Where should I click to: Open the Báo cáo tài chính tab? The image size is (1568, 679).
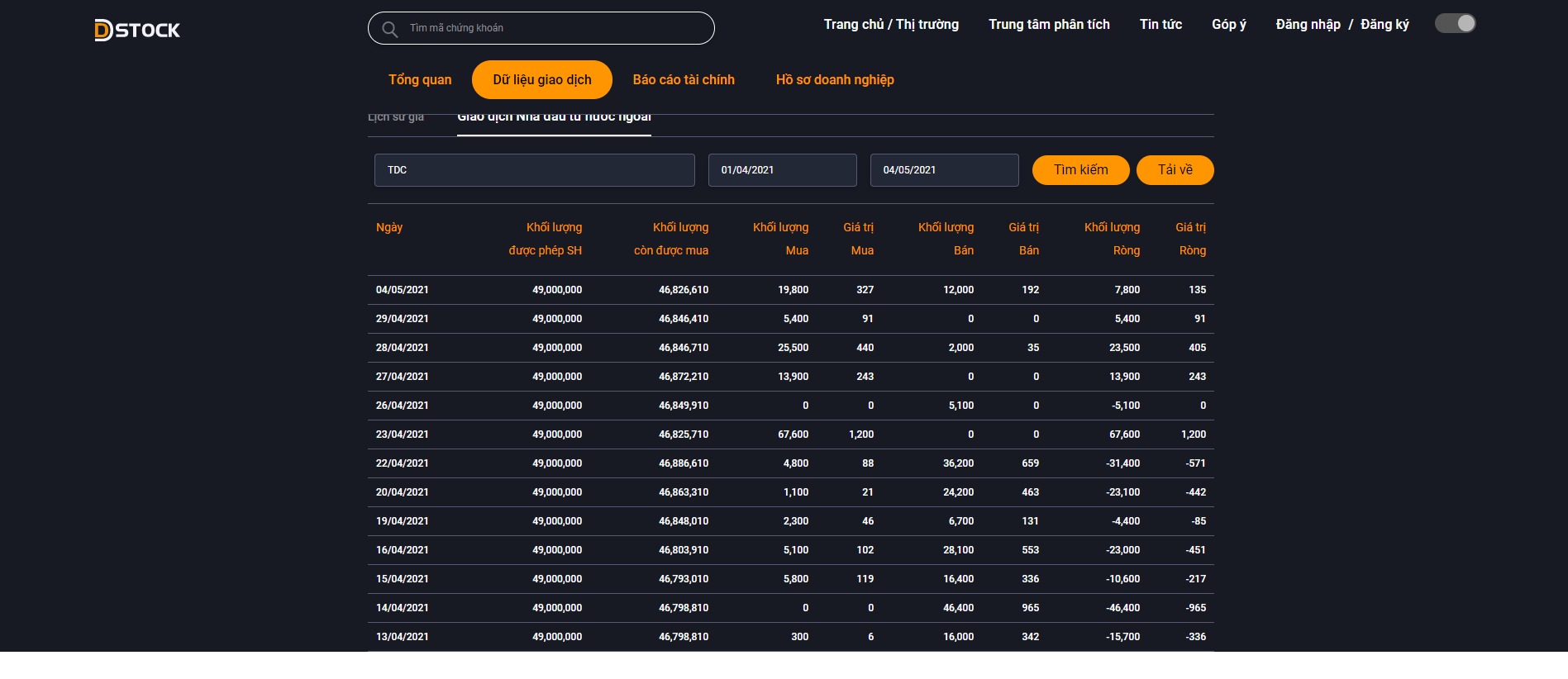click(684, 80)
